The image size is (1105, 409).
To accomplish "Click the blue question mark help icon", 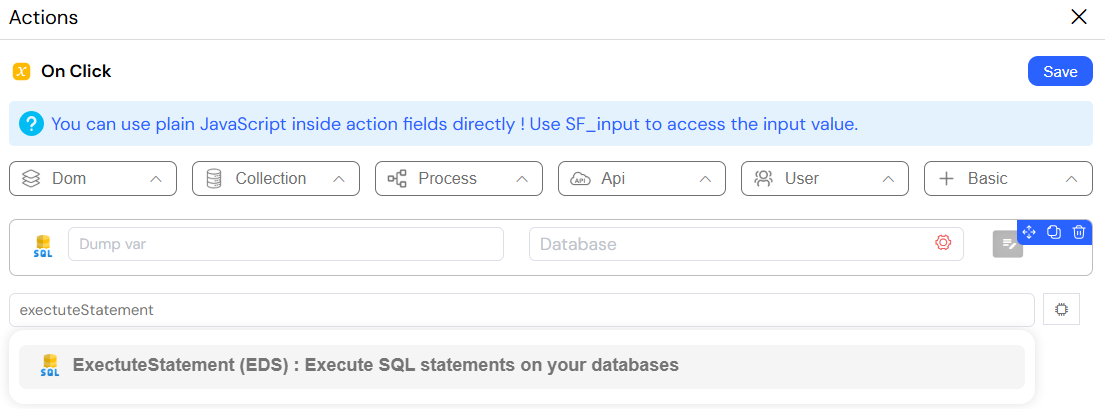I will coord(31,124).
